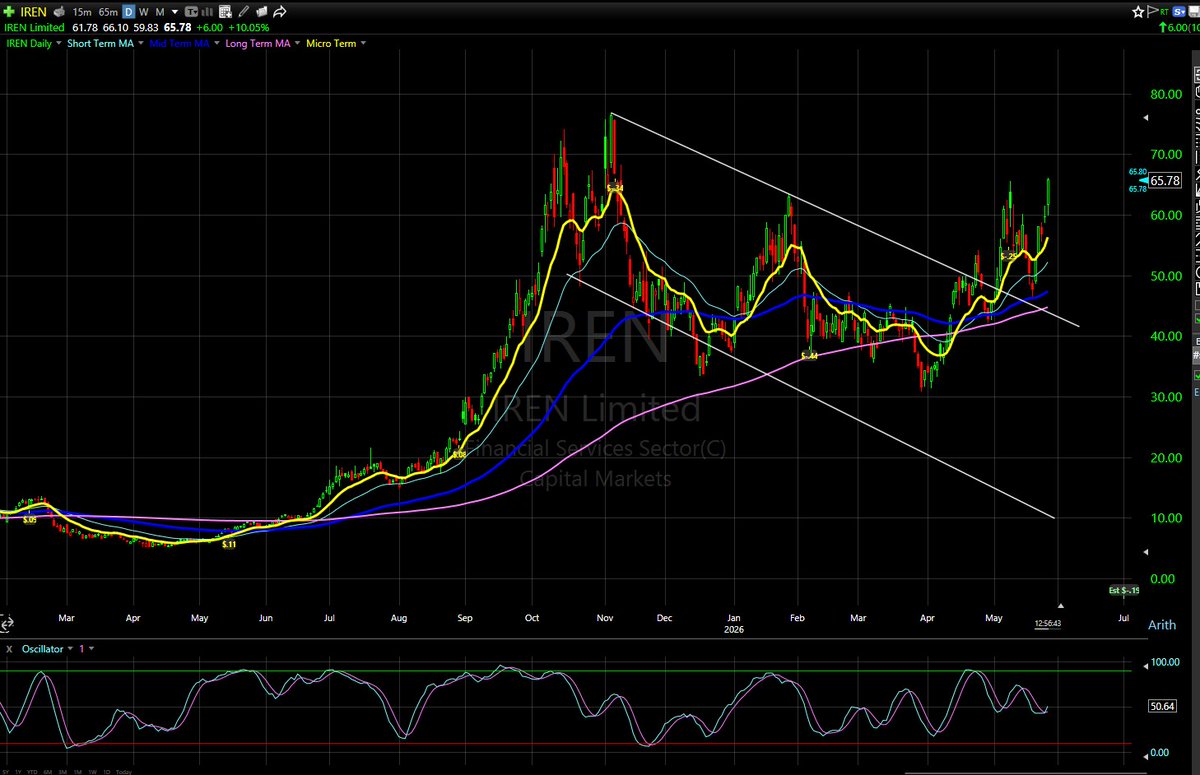Screen dimensions: 1200x775
Task: Click the IREN Limited company name
Action: click(35, 28)
